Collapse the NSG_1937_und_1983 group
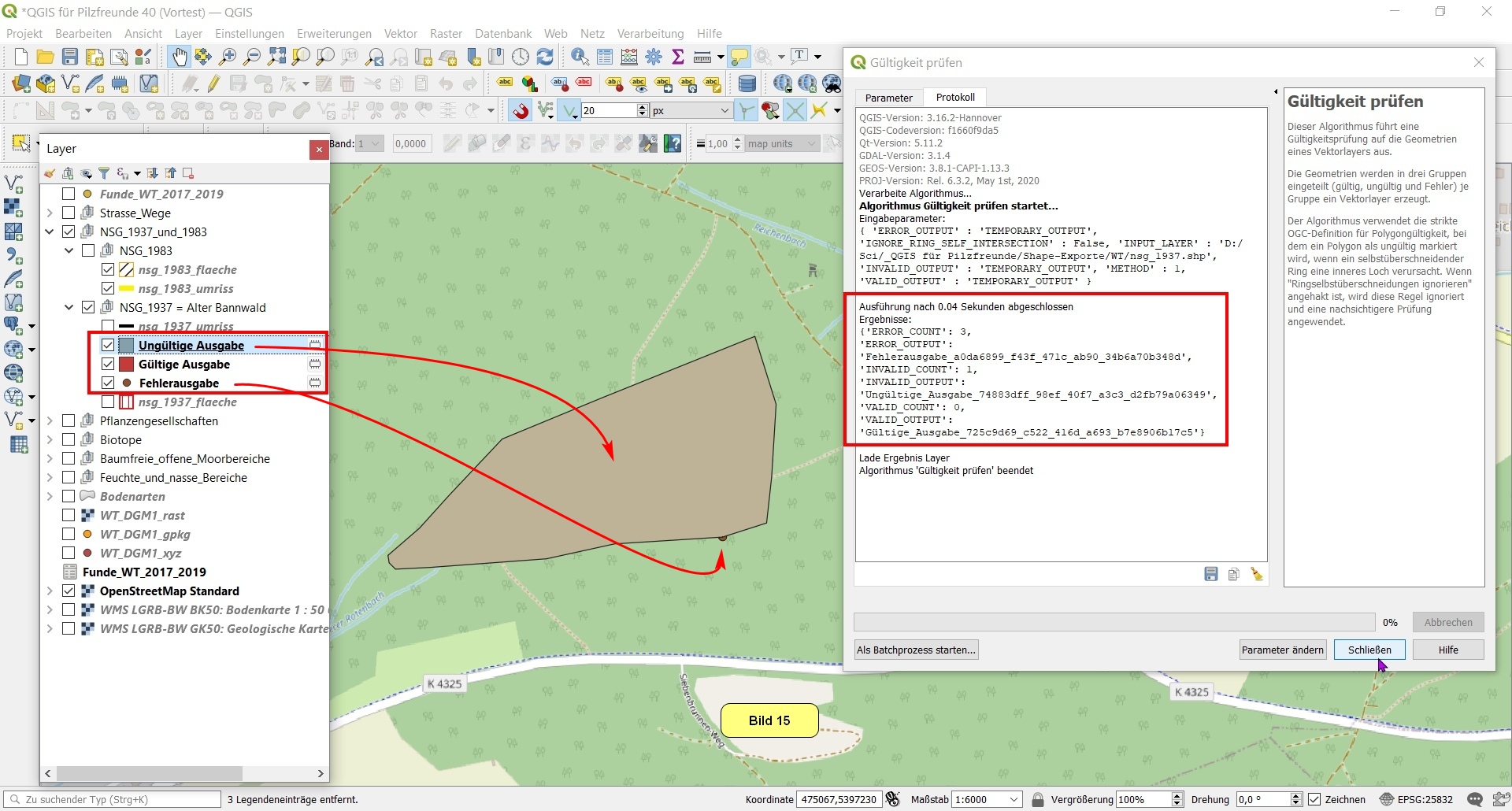1512x811 pixels. 50,231
